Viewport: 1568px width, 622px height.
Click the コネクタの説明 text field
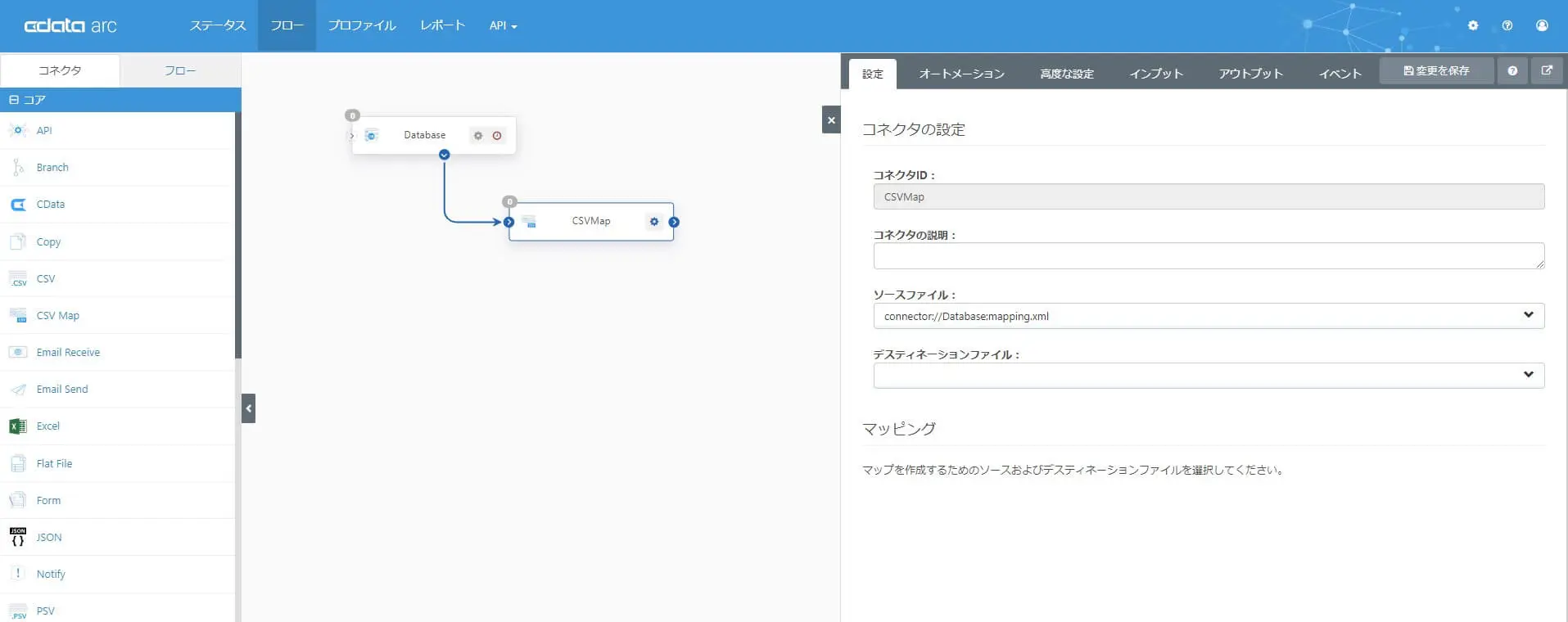[x=1209, y=256]
